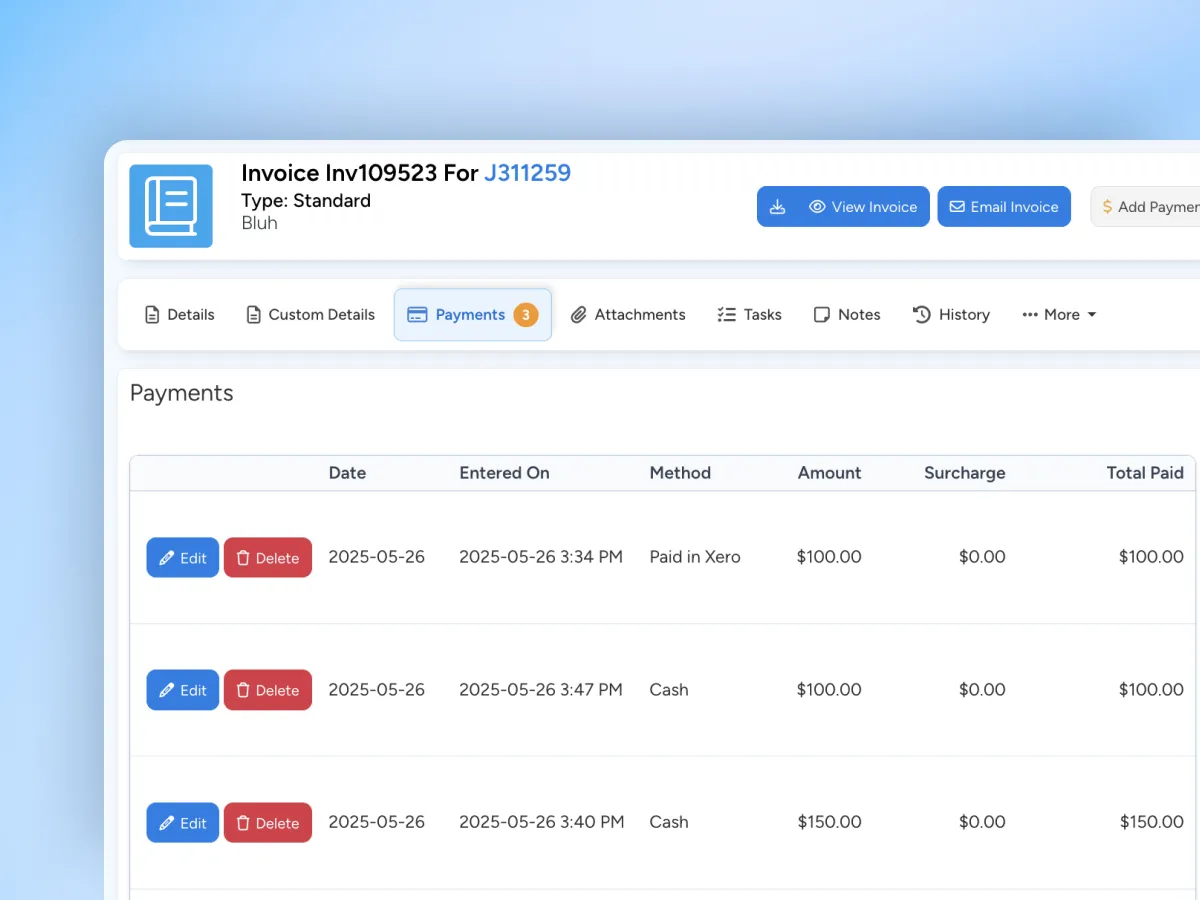Click the sticky note Notes icon

822,315
